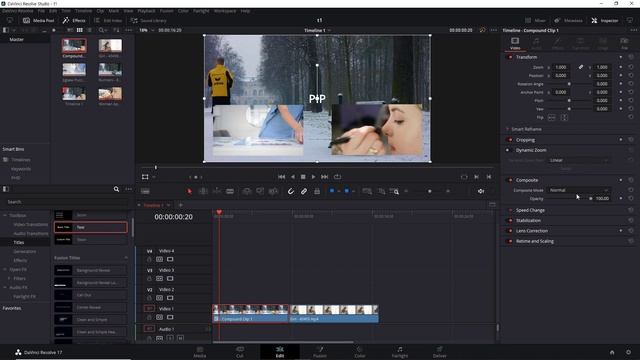Click the Opacity slider handle

590,198
